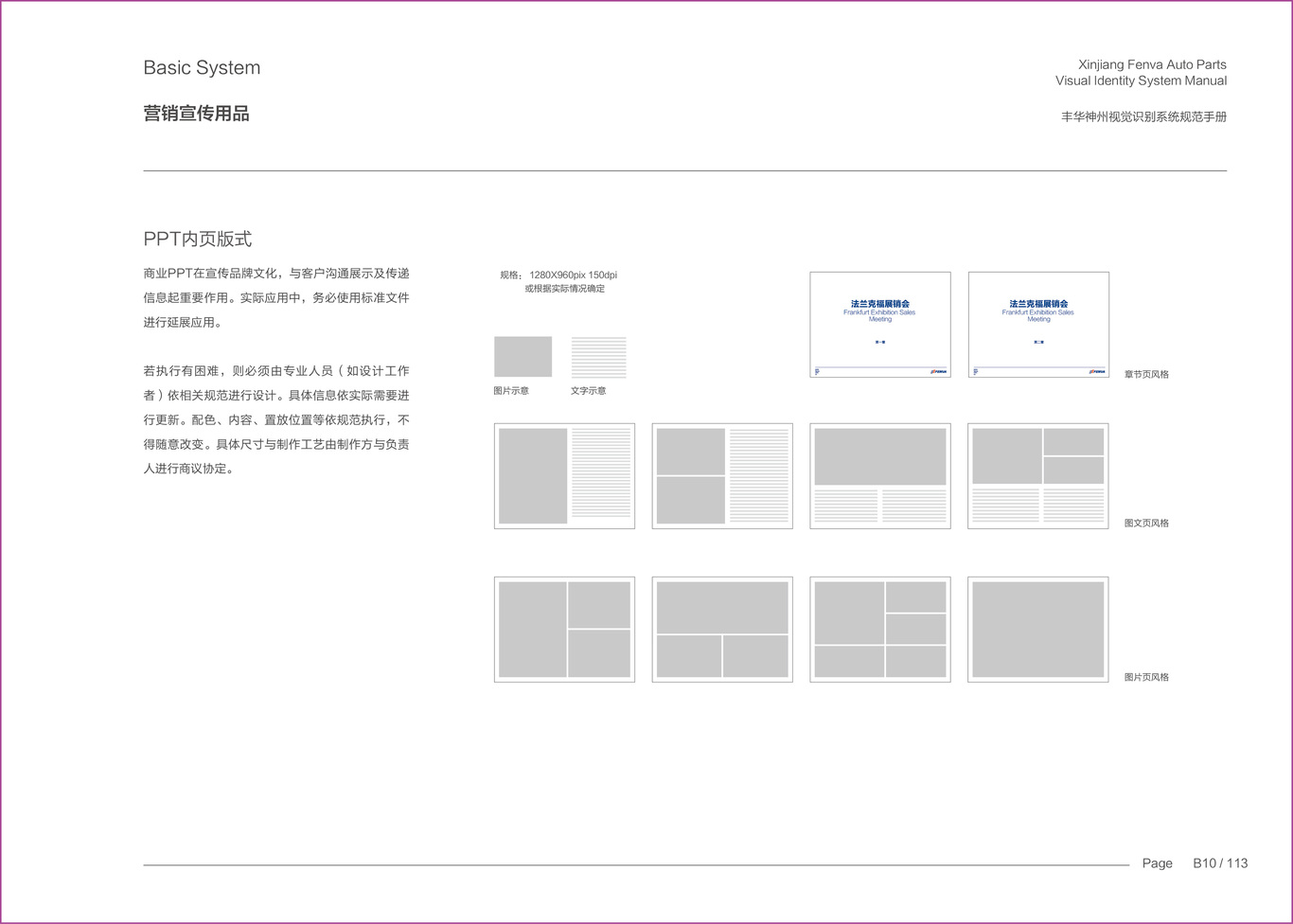
Task: Select layout with two stacked images and text right
Action: (x=722, y=476)
